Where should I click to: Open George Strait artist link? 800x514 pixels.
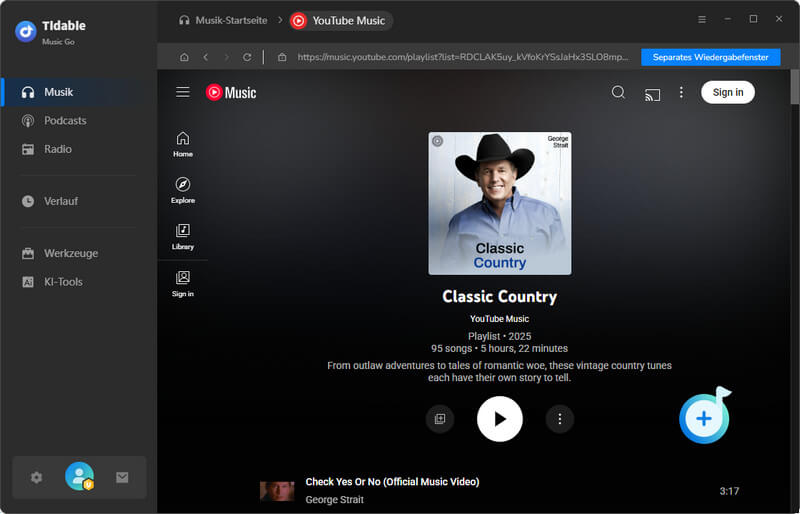(335, 500)
